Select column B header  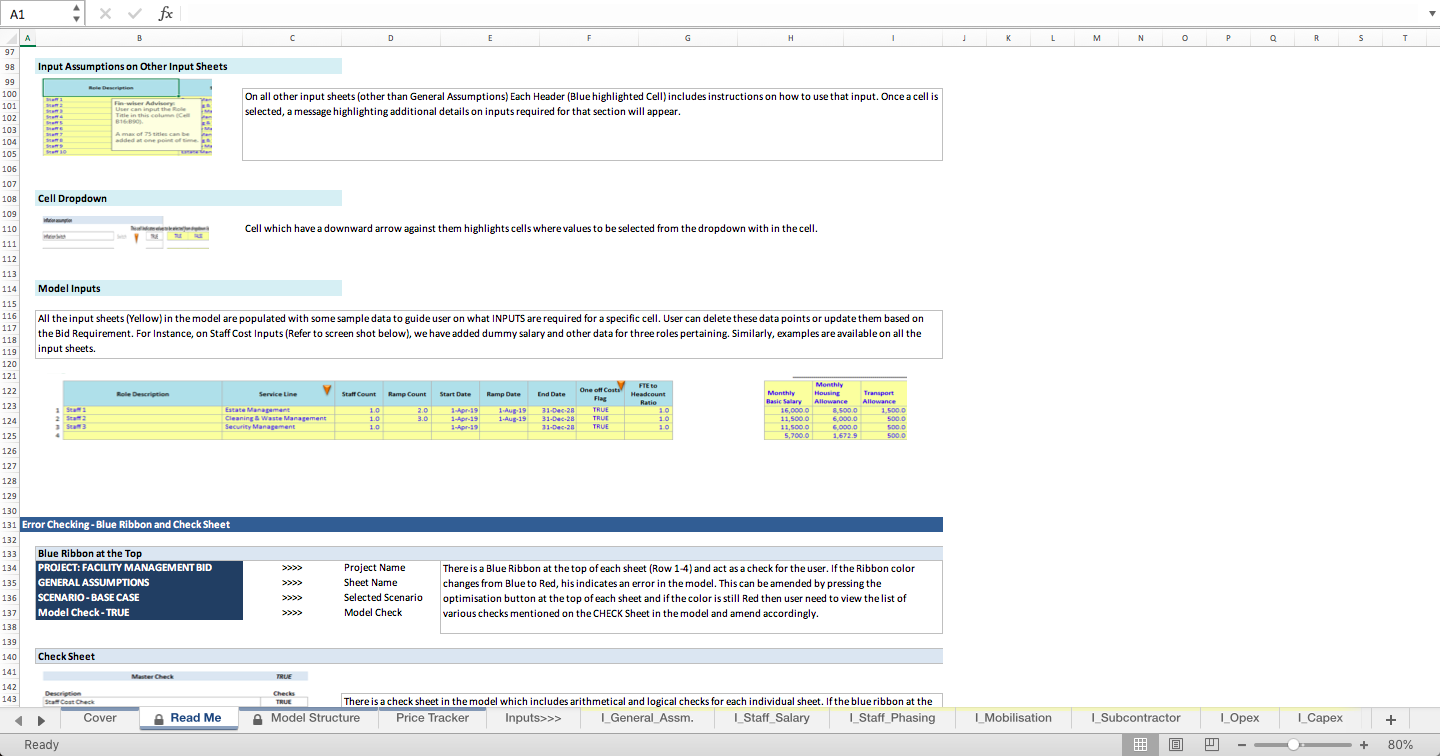[x=139, y=38]
